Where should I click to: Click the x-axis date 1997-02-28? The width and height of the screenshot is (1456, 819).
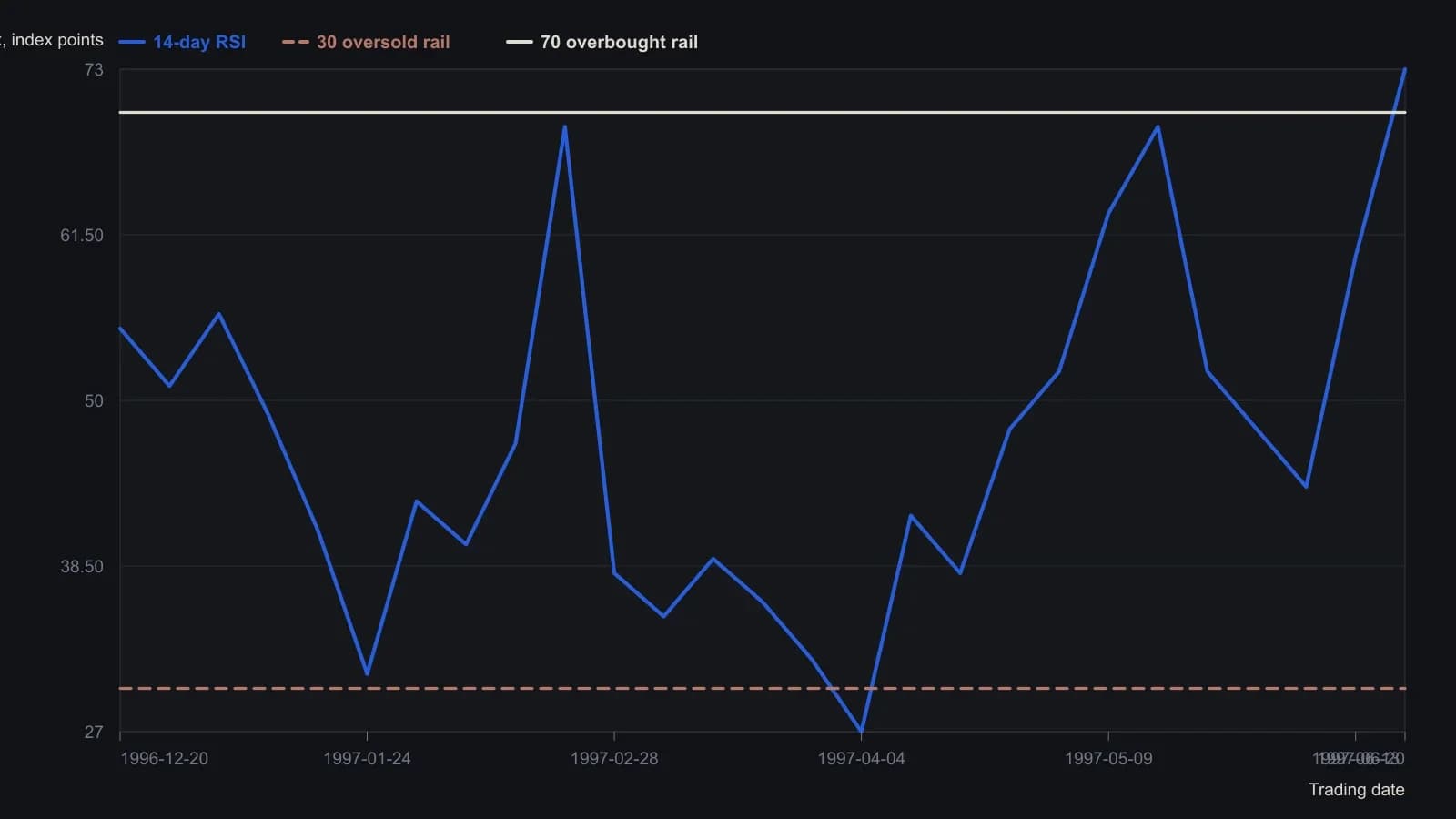[614, 758]
